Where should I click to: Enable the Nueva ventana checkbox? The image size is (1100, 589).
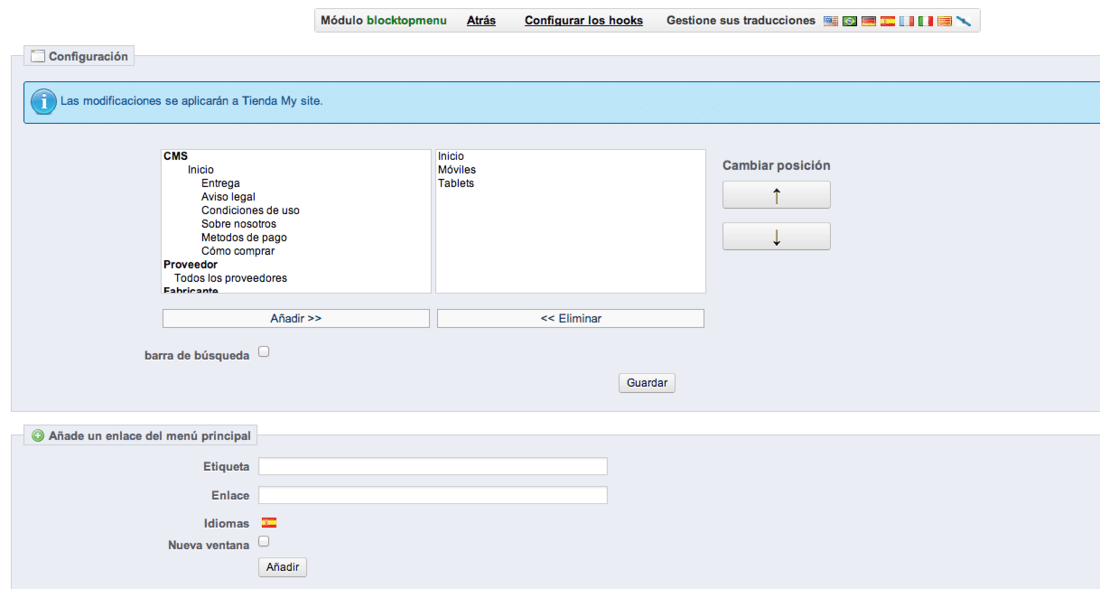(264, 541)
